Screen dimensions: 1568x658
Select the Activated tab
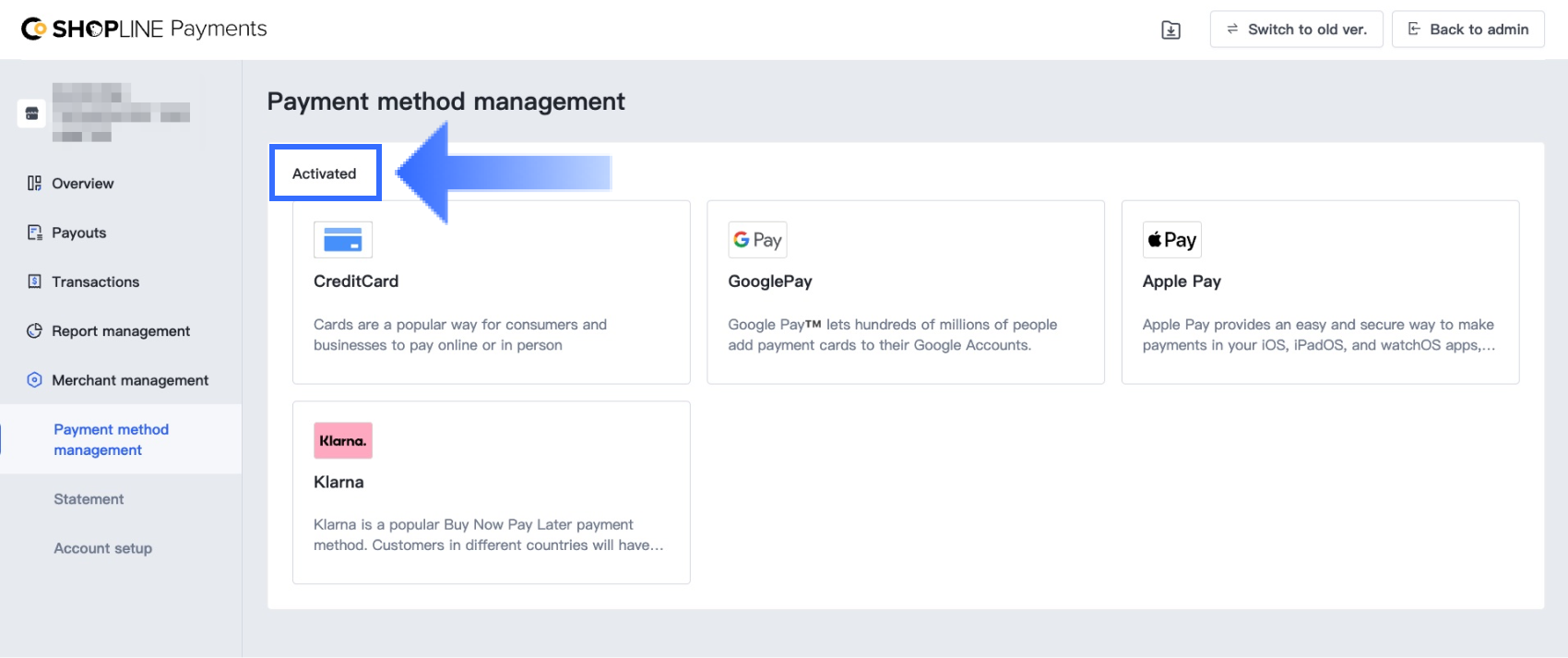[x=325, y=173]
